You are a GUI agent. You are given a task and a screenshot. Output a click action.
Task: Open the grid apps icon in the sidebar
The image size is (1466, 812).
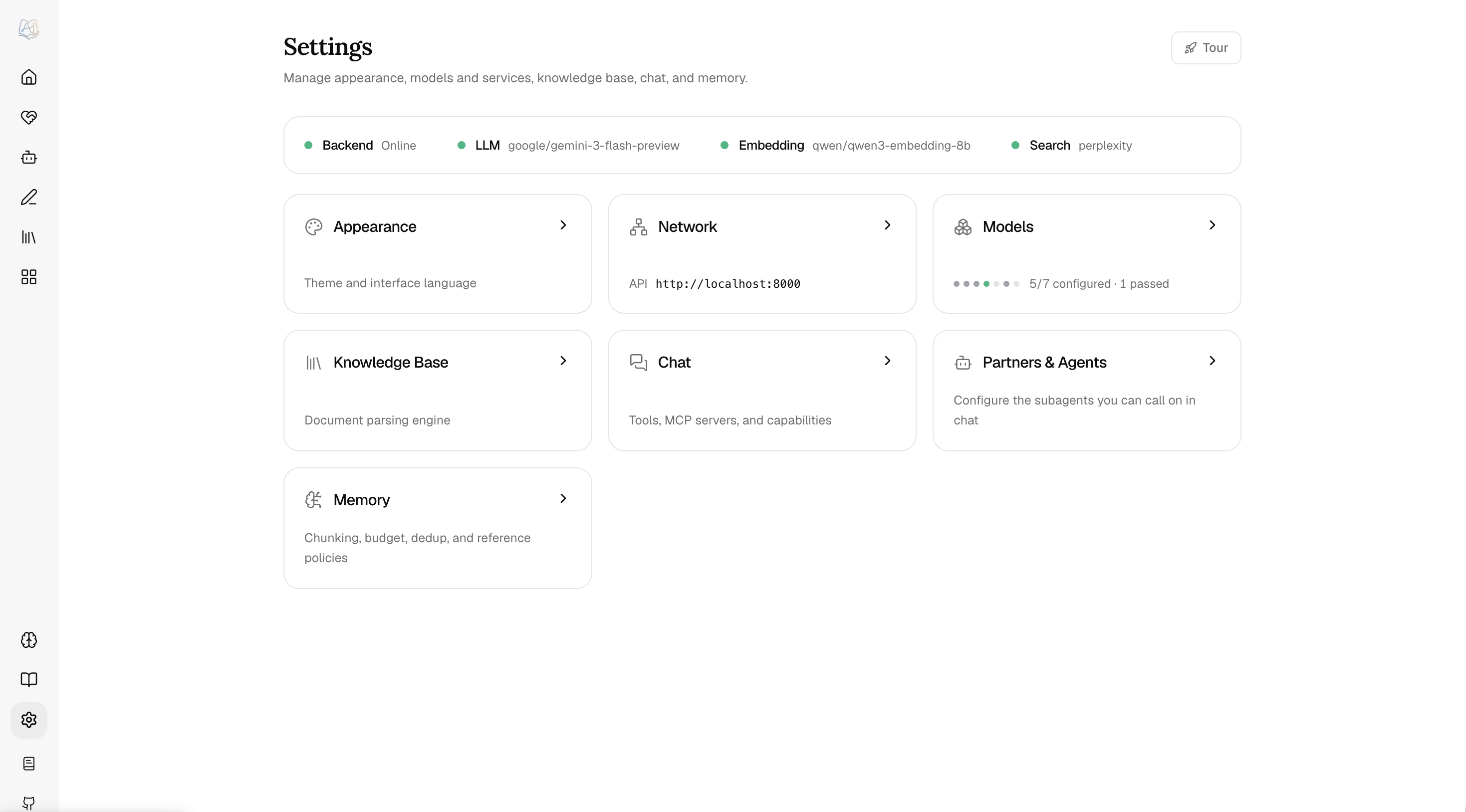(28, 276)
